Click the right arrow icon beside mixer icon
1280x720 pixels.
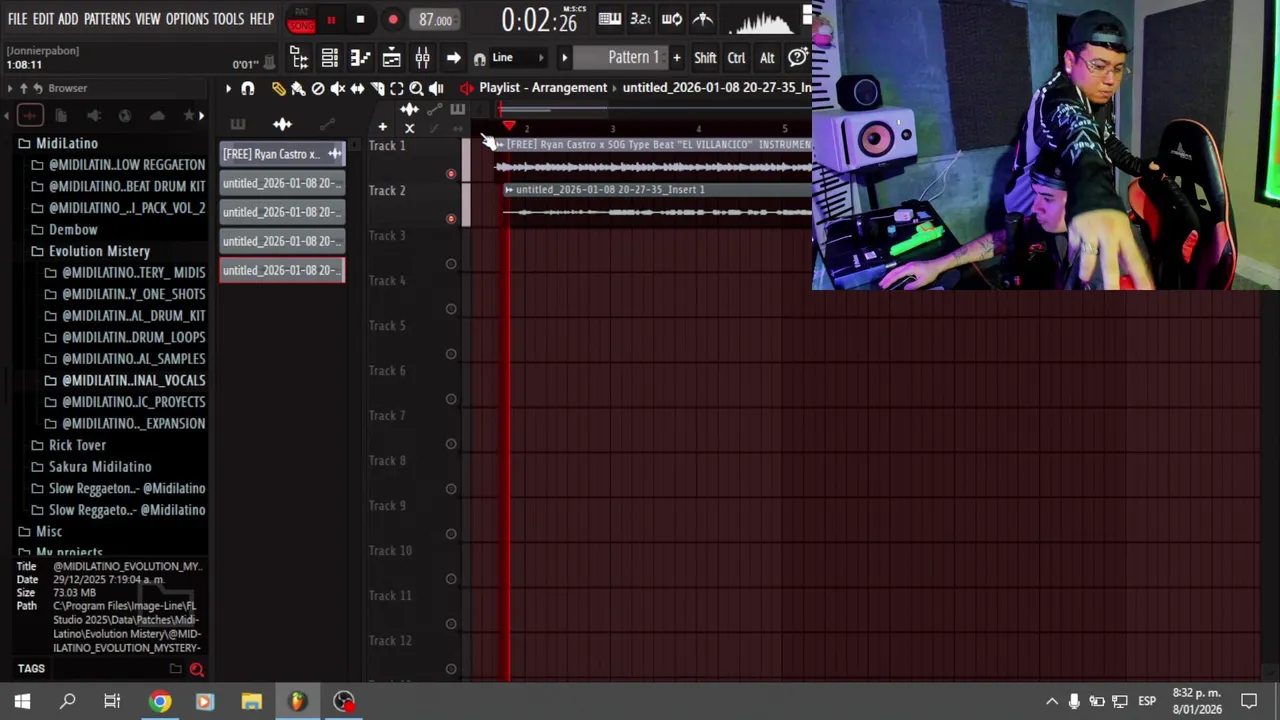(453, 58)
